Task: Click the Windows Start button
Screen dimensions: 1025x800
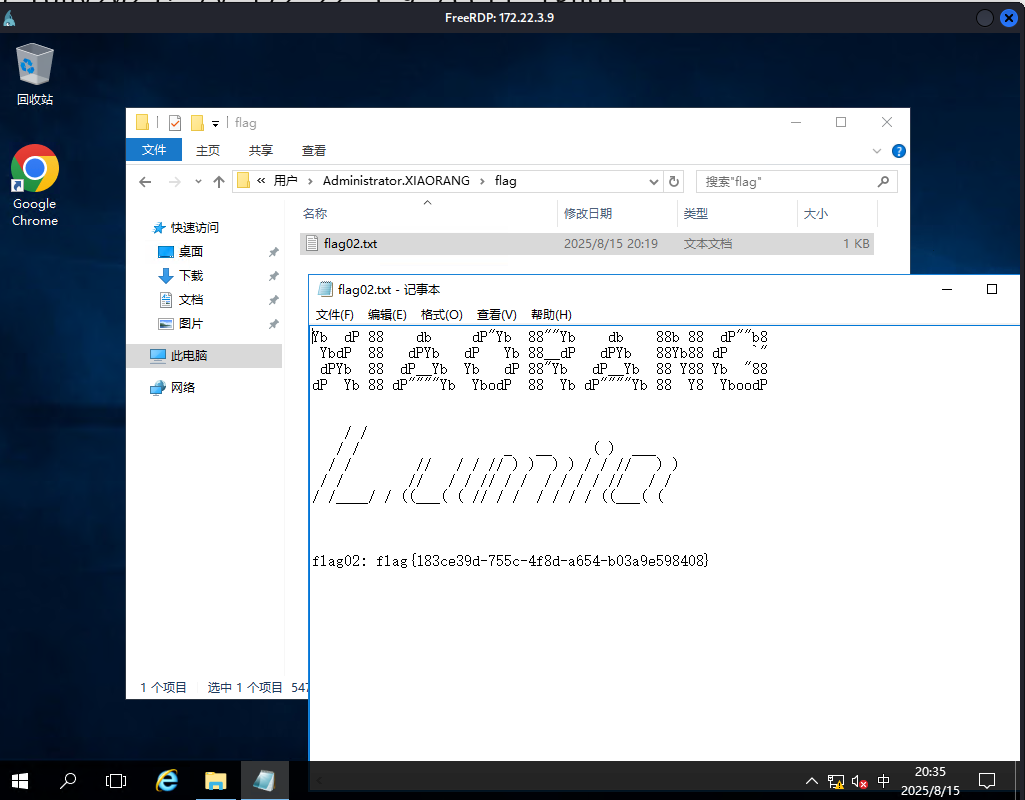Action: click(20, 780)
